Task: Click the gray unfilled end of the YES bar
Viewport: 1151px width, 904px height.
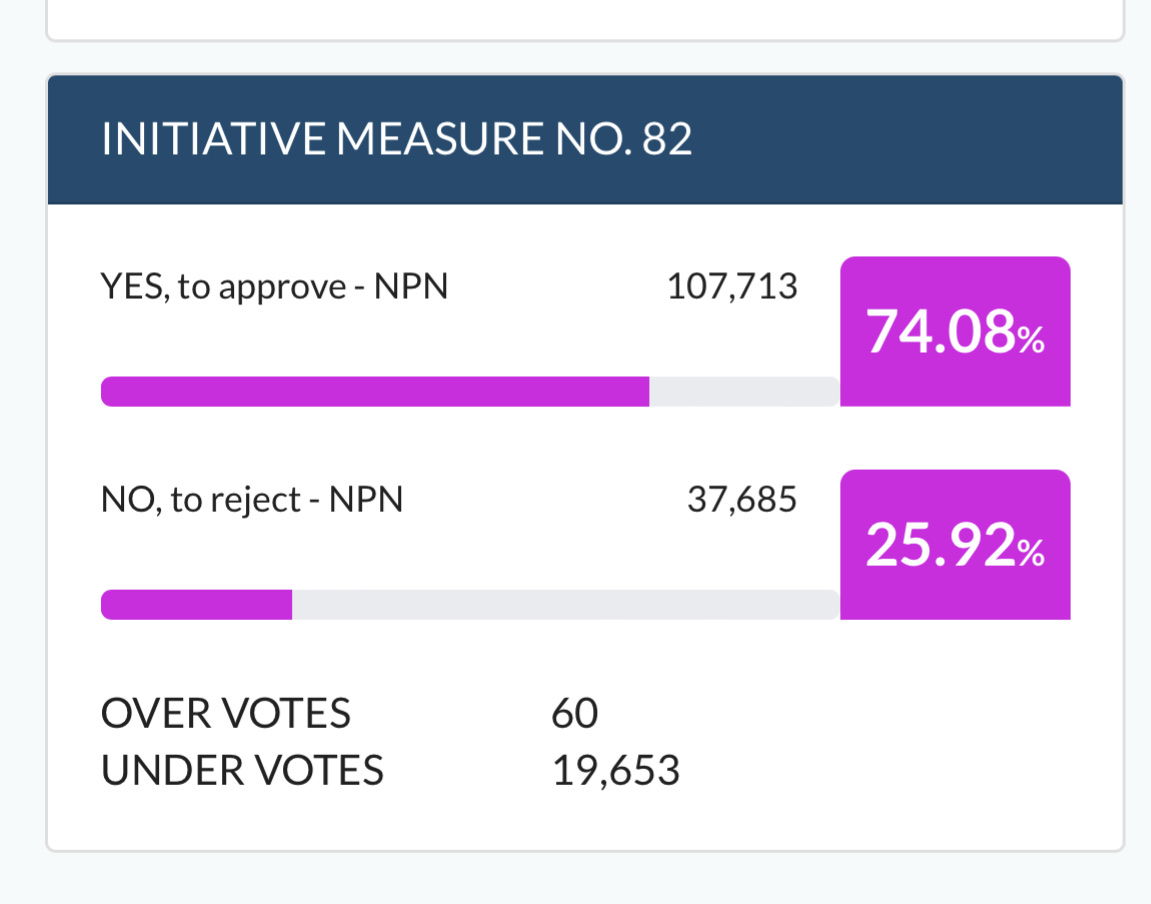Action: (744, 392)
